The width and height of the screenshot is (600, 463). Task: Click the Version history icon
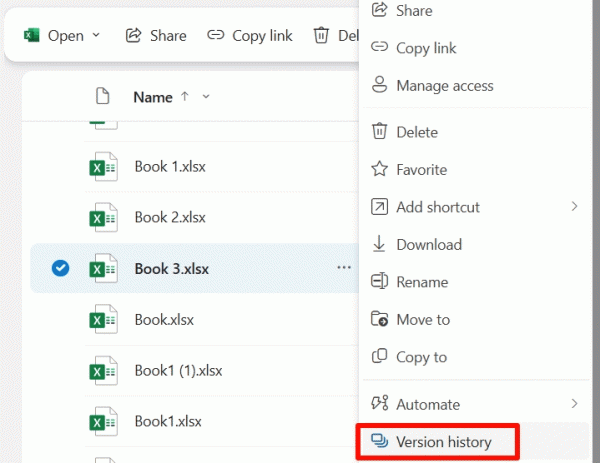(379, 441)
